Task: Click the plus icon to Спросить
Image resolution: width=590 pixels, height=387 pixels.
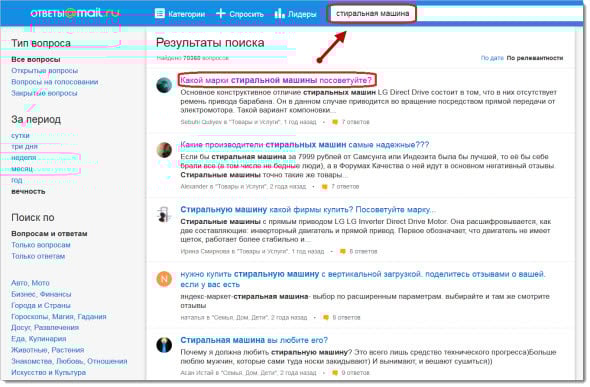Action: [x=220, y=14]
